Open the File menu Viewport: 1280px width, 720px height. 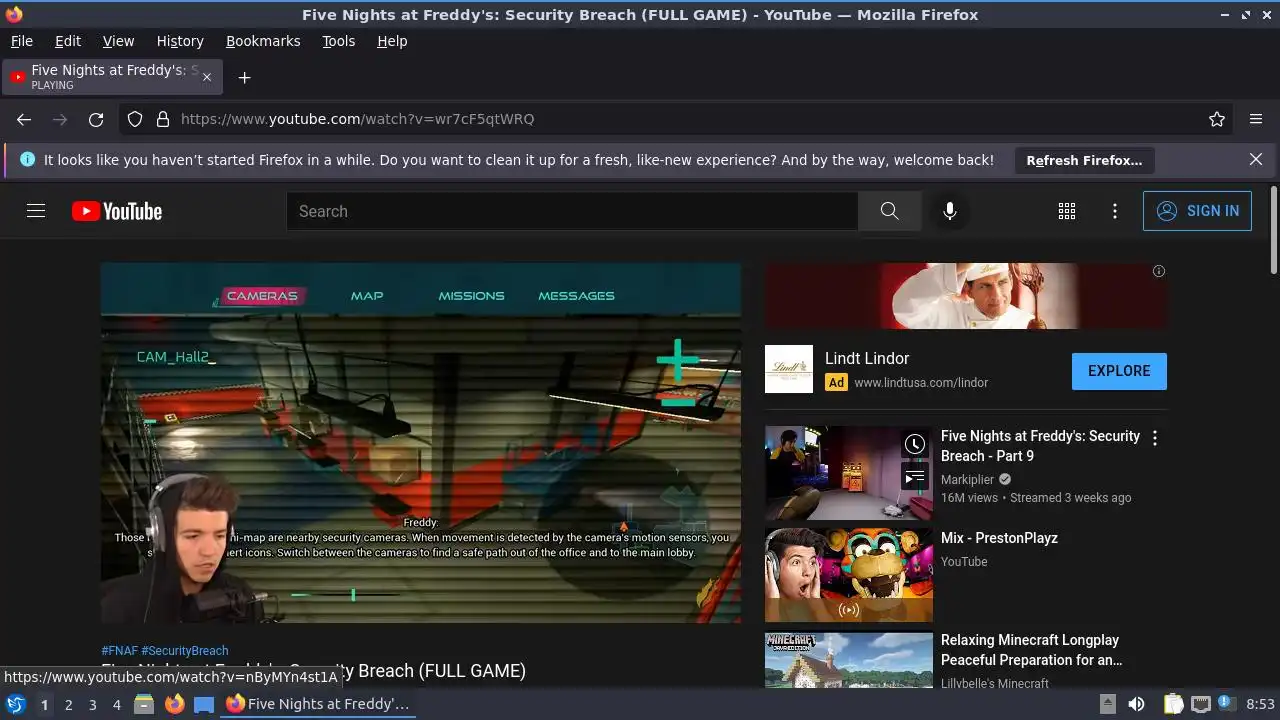pyautogui.click(x=21, y=41)
